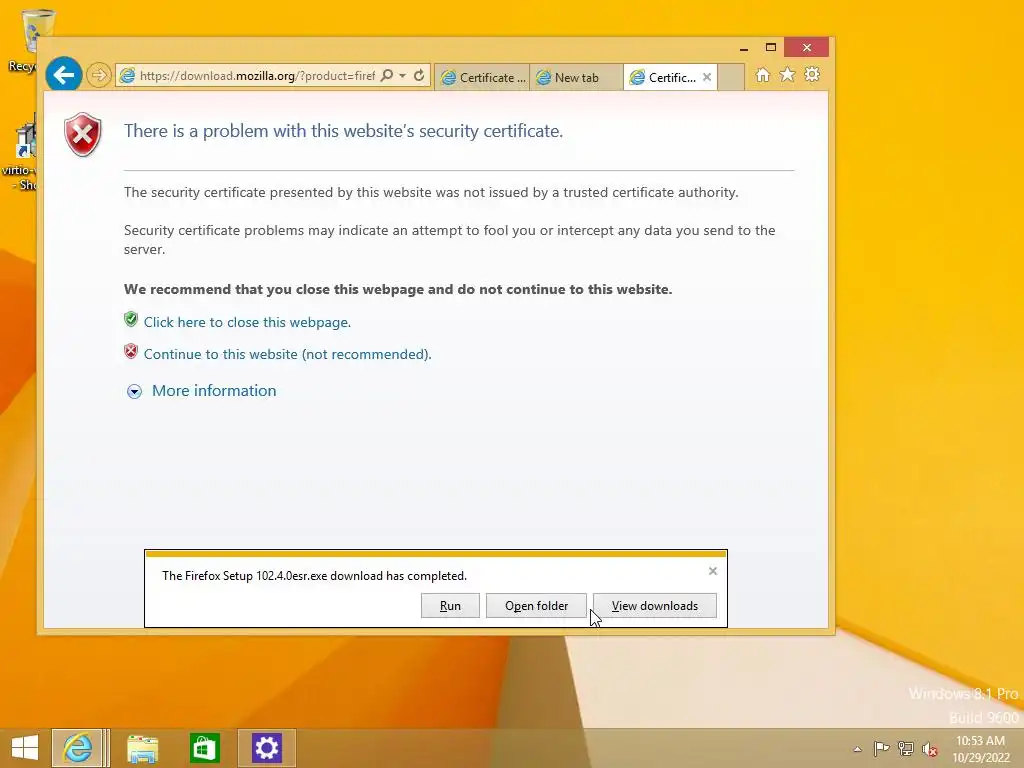Open the address bar autocomplete dropdown arrow

tap(403, 76)
